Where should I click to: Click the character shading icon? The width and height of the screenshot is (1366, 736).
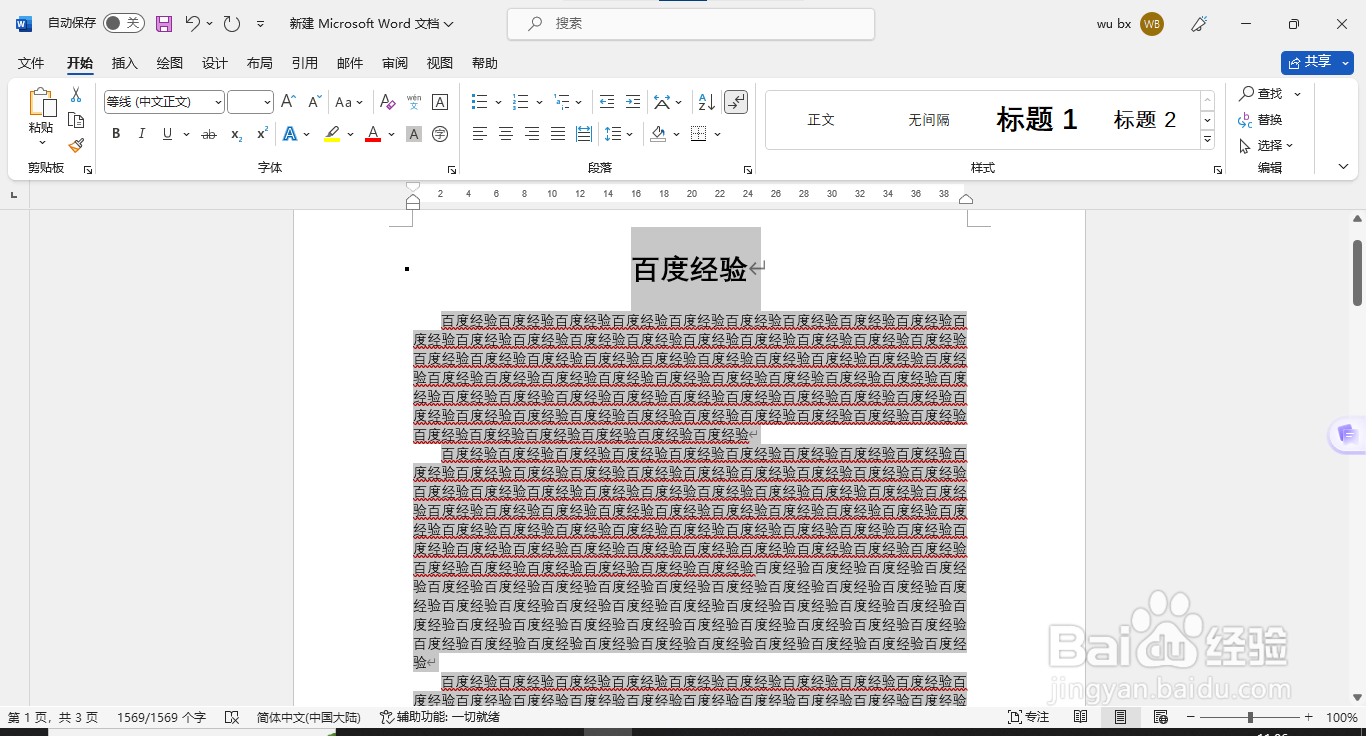pyautogui.click(x=414, y=134)
